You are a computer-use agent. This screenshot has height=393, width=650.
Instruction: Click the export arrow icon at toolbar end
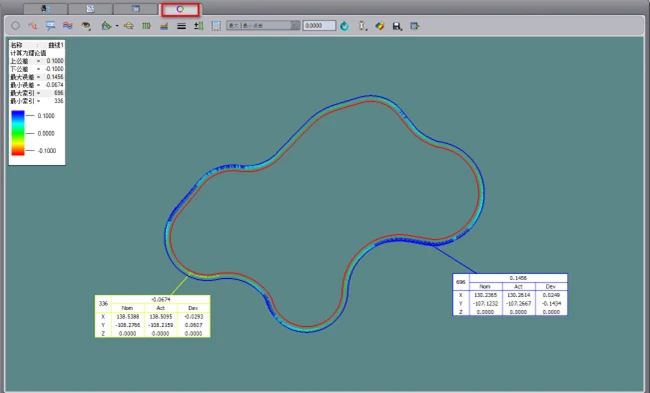414,26
